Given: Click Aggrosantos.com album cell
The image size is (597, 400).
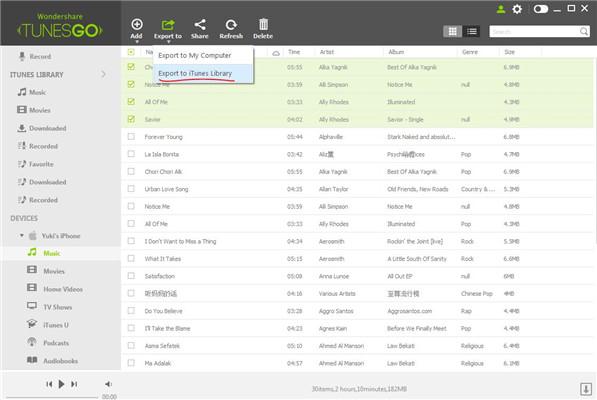Looking at the screenshot, I should click(410, 311).
